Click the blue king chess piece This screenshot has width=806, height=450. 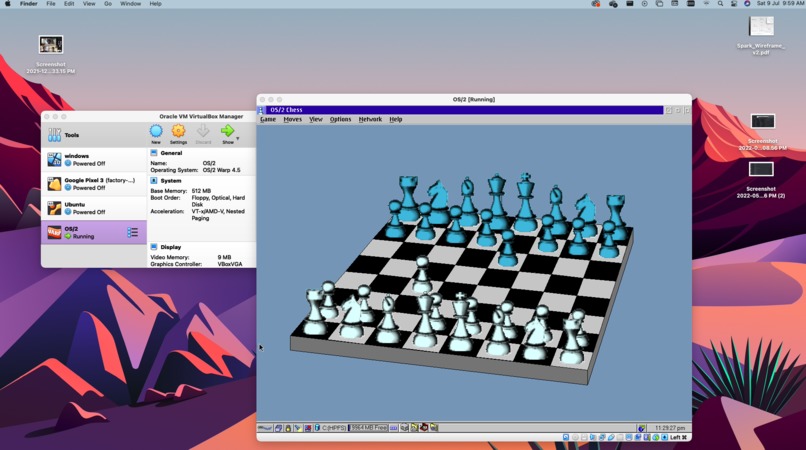524,203
